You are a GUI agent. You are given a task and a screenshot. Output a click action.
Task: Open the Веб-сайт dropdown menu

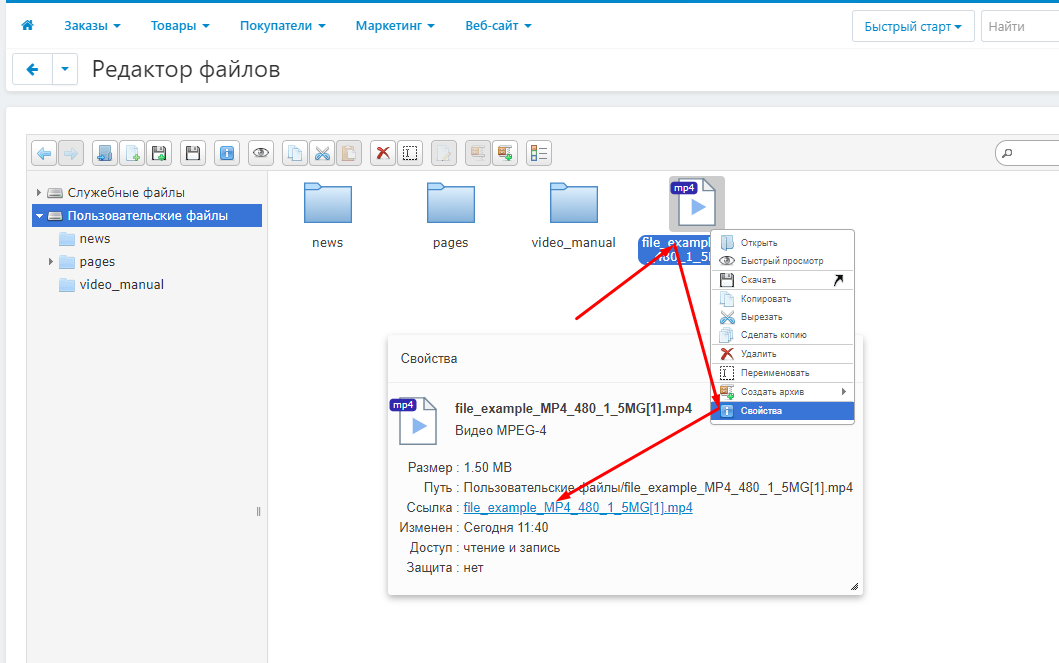tap(498, 26)
